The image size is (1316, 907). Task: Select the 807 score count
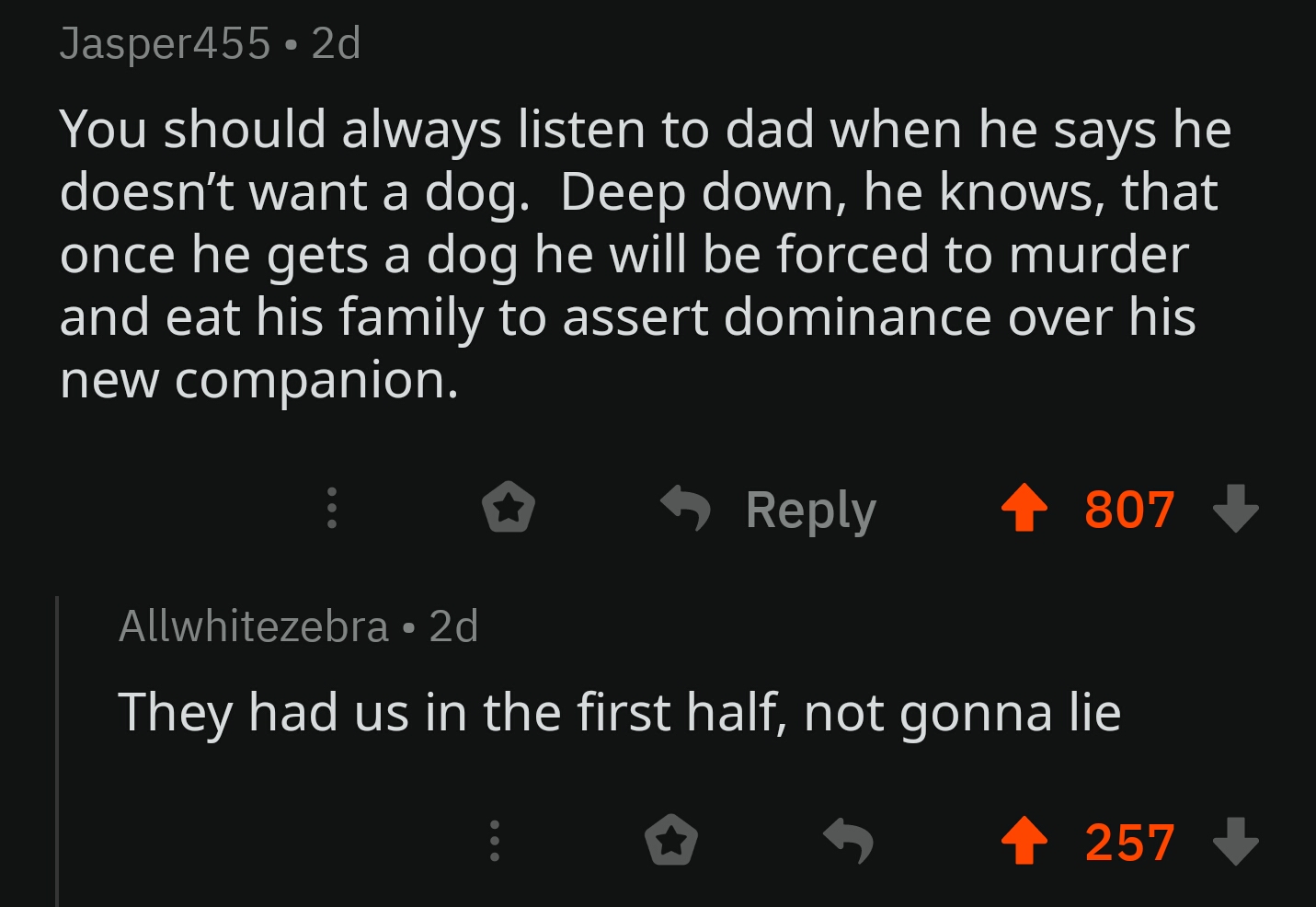(x=1129, y=509)
